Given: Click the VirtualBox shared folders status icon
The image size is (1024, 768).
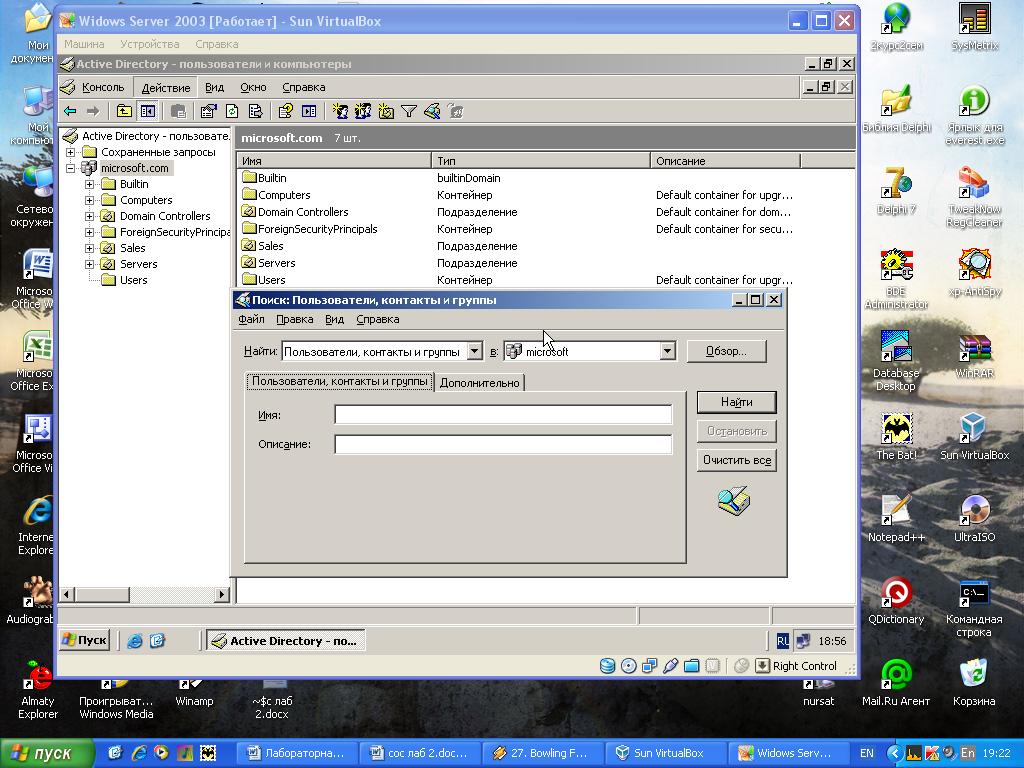Looking at the screenshot, I should (692, 666).
